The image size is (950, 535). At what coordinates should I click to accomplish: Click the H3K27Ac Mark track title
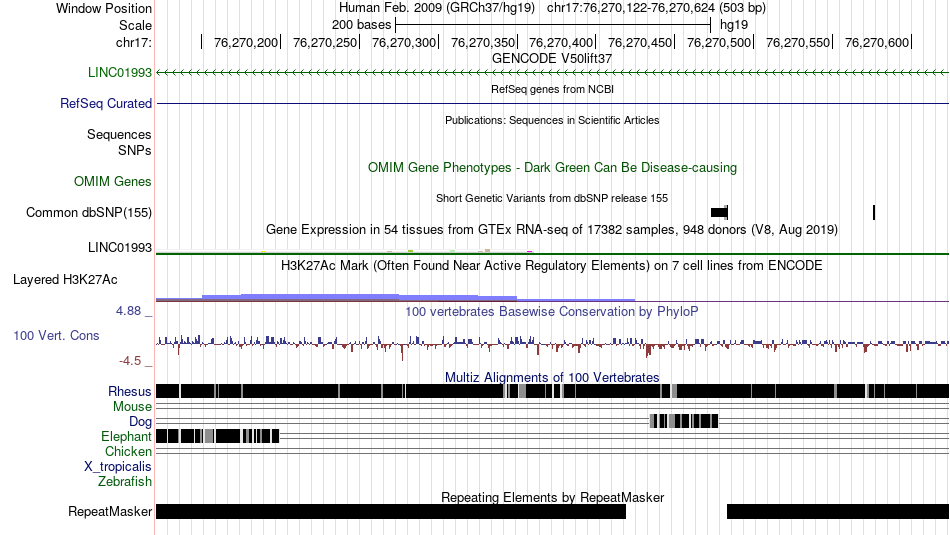[x=552, y=265]
